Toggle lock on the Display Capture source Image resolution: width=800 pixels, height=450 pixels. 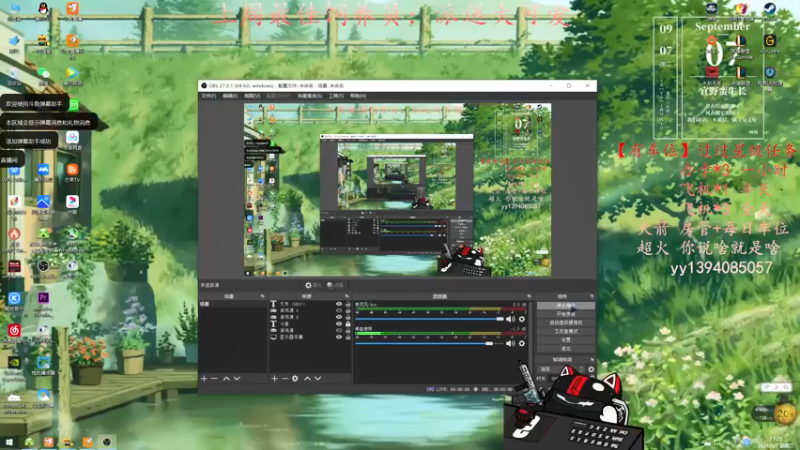click(348, 337)
